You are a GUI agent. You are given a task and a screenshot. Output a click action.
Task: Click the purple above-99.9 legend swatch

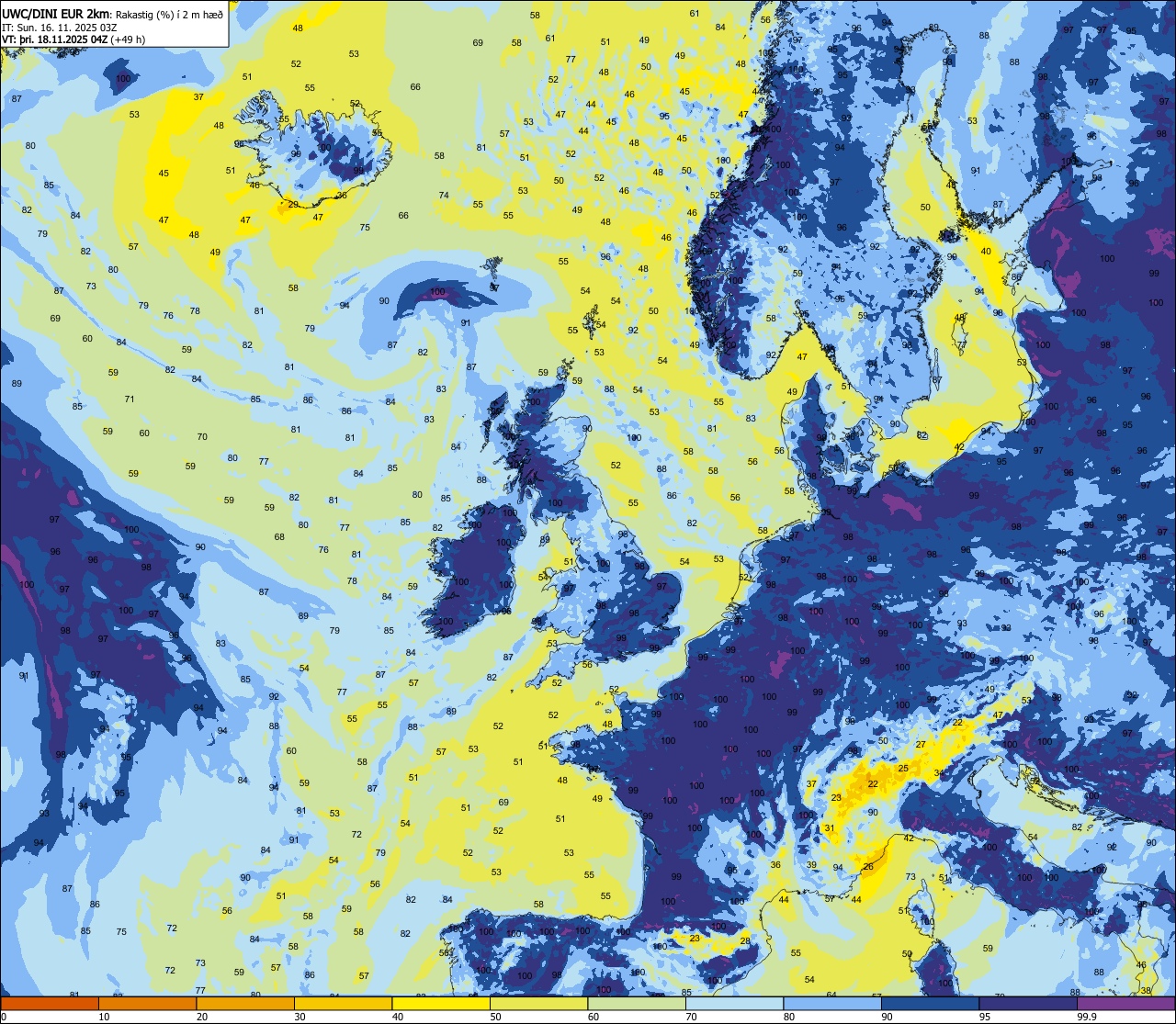(x=1125, y=1004)
